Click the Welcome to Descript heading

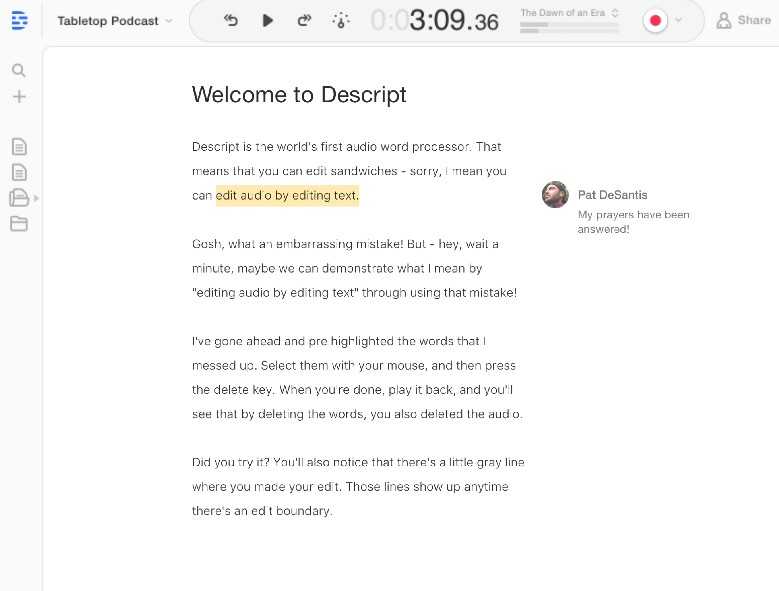pyautogui.click(x=299, y=94)
